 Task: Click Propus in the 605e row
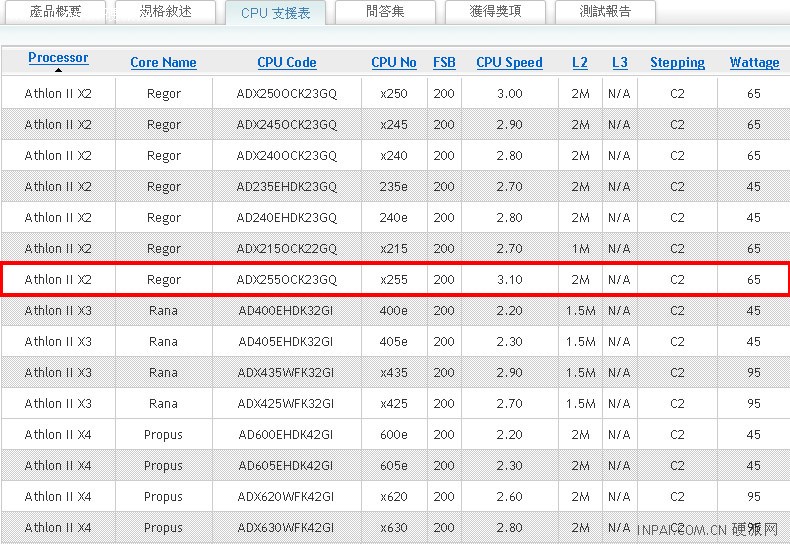[x=163, y=466]
